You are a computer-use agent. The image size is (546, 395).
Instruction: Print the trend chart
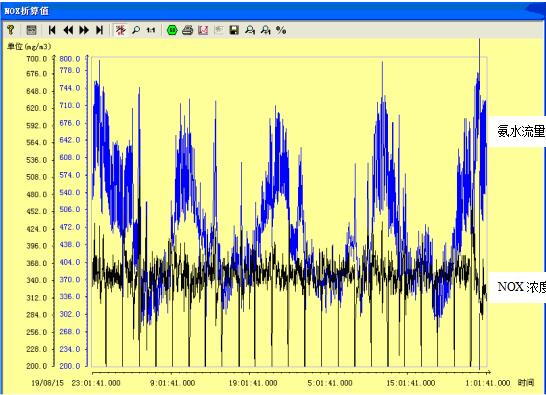coord(187,30)
